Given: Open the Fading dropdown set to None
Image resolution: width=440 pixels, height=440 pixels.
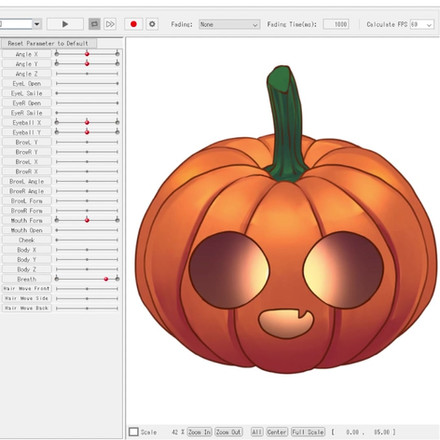Looking at the screenshot, I should [229, 24].
